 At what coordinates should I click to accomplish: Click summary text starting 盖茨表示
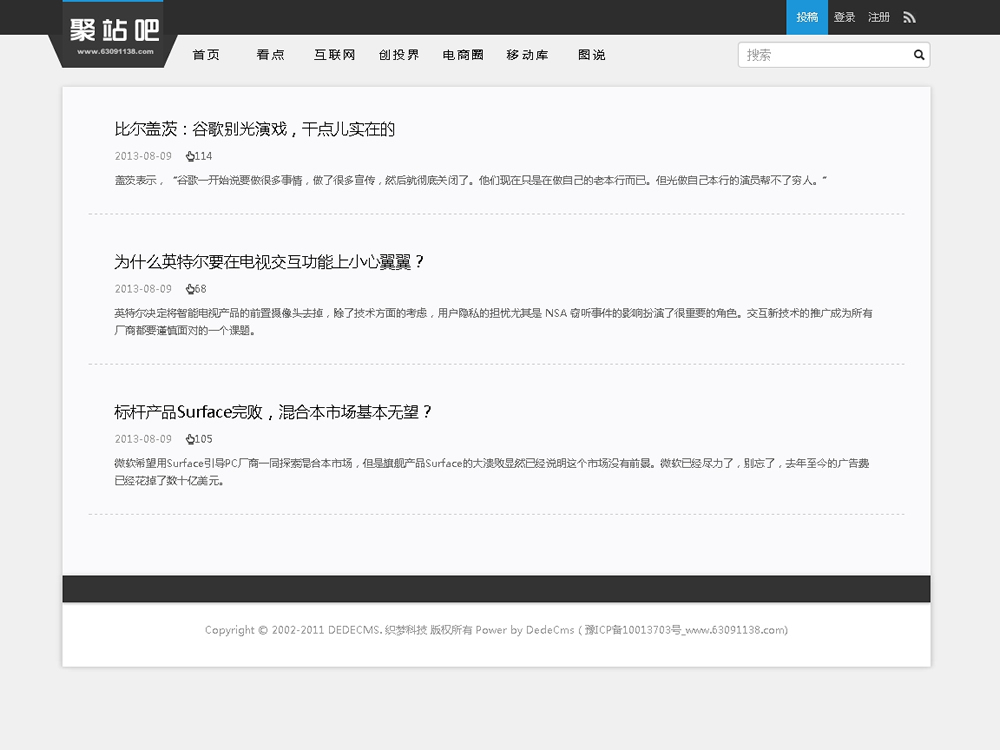pos(471,180)
